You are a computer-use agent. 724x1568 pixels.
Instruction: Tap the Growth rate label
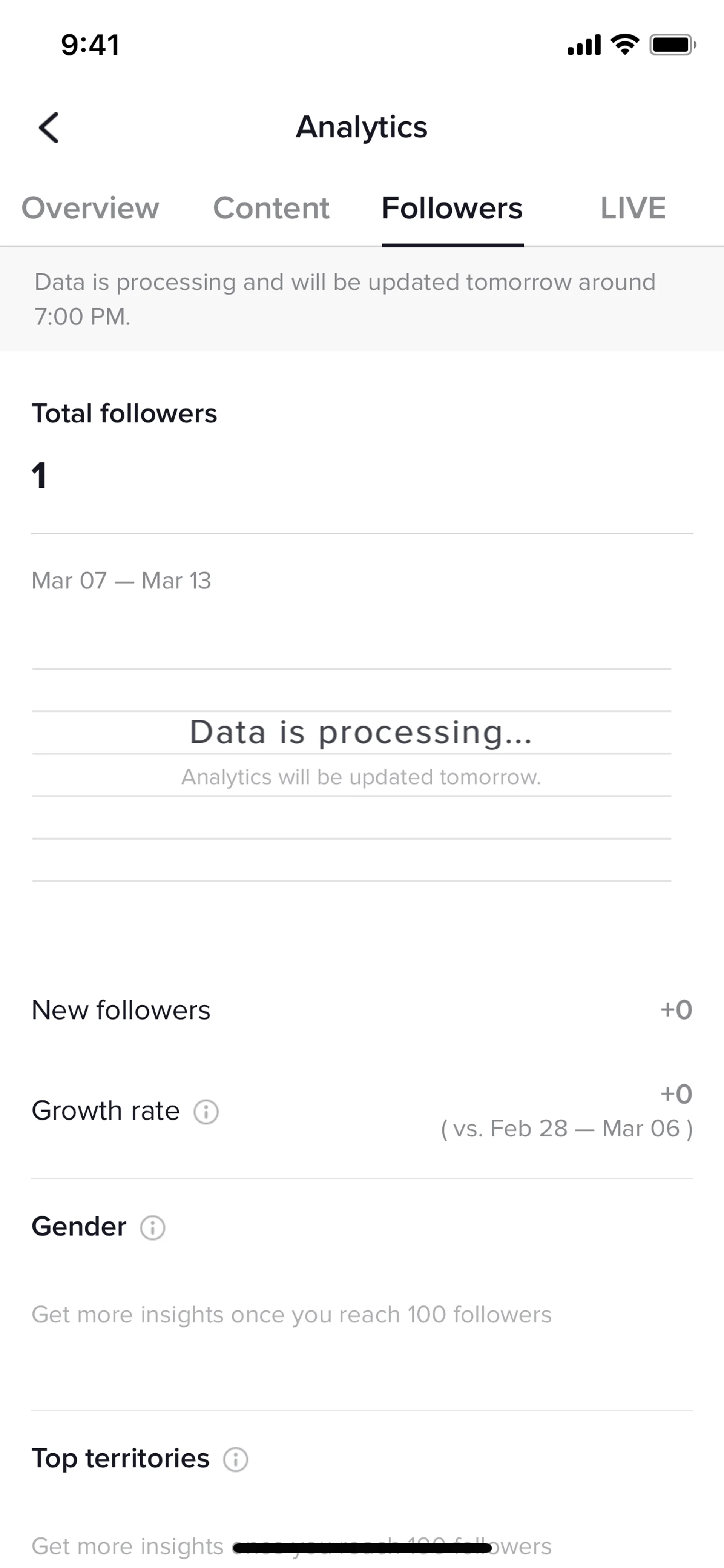coord(105,1111)
